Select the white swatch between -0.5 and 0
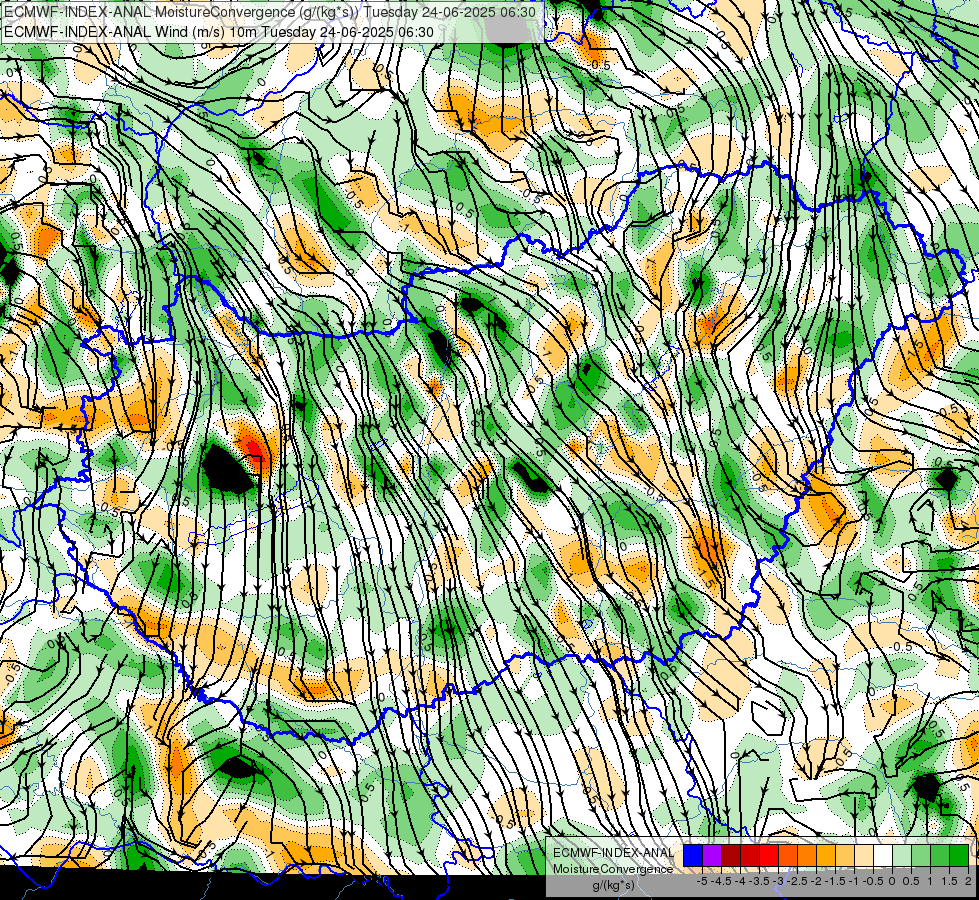 pos(883,856)
